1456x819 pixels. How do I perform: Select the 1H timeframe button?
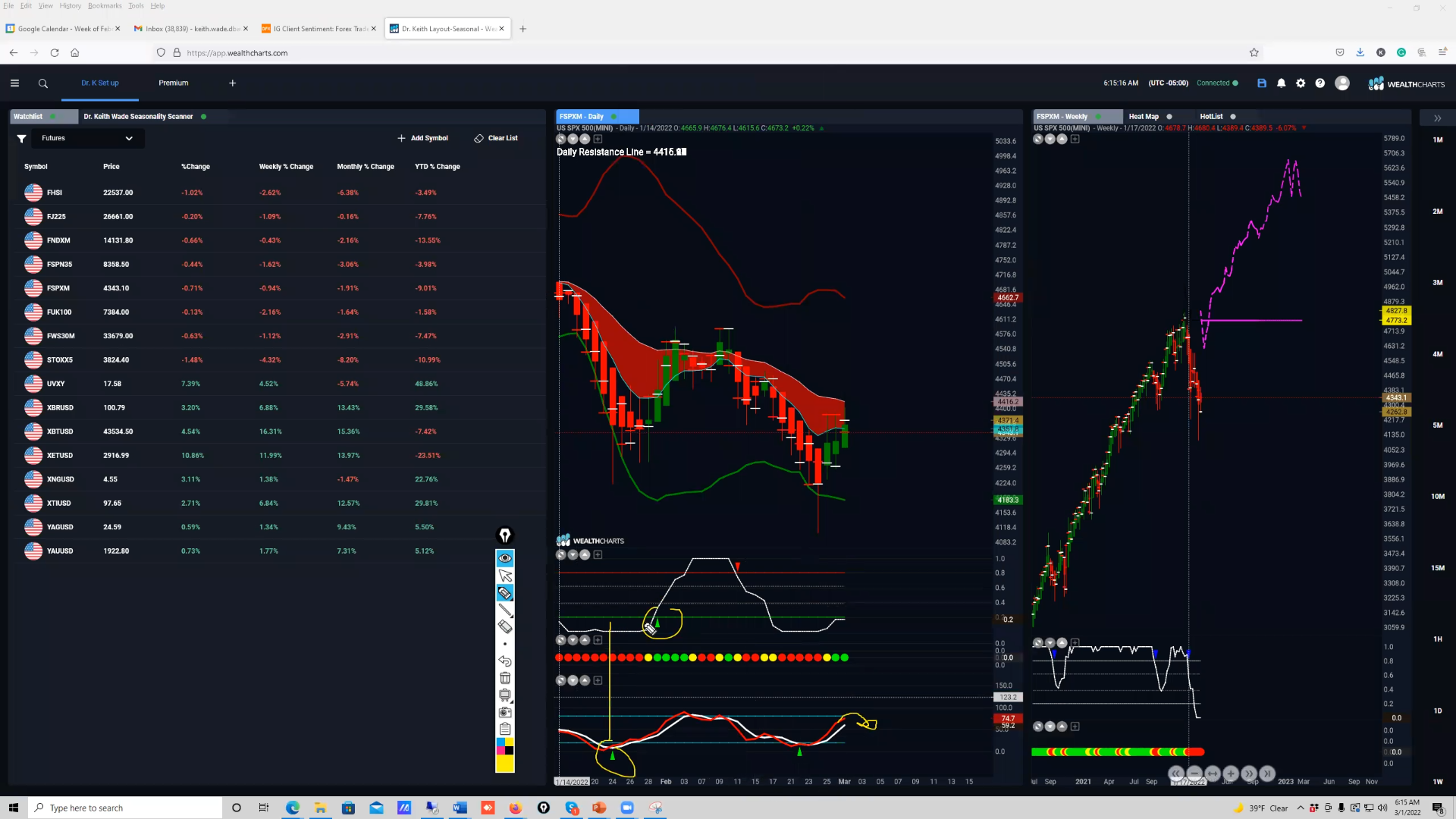point(1438,639)
